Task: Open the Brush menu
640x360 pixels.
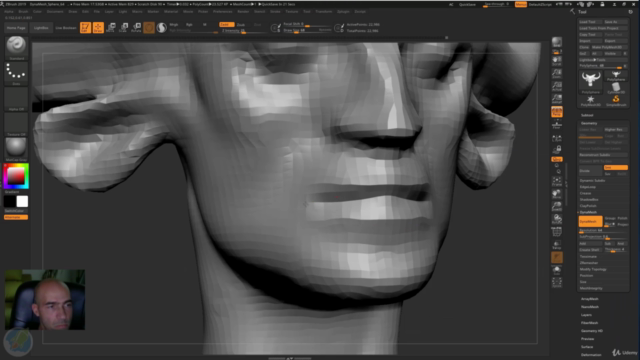Action: click(23, 11)
